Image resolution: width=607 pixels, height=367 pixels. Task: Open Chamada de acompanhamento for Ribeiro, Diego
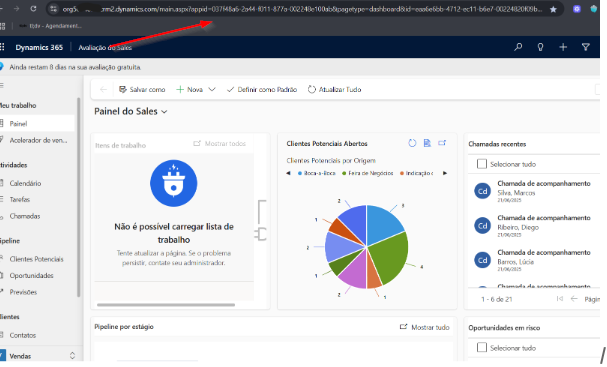coord(544,218)
